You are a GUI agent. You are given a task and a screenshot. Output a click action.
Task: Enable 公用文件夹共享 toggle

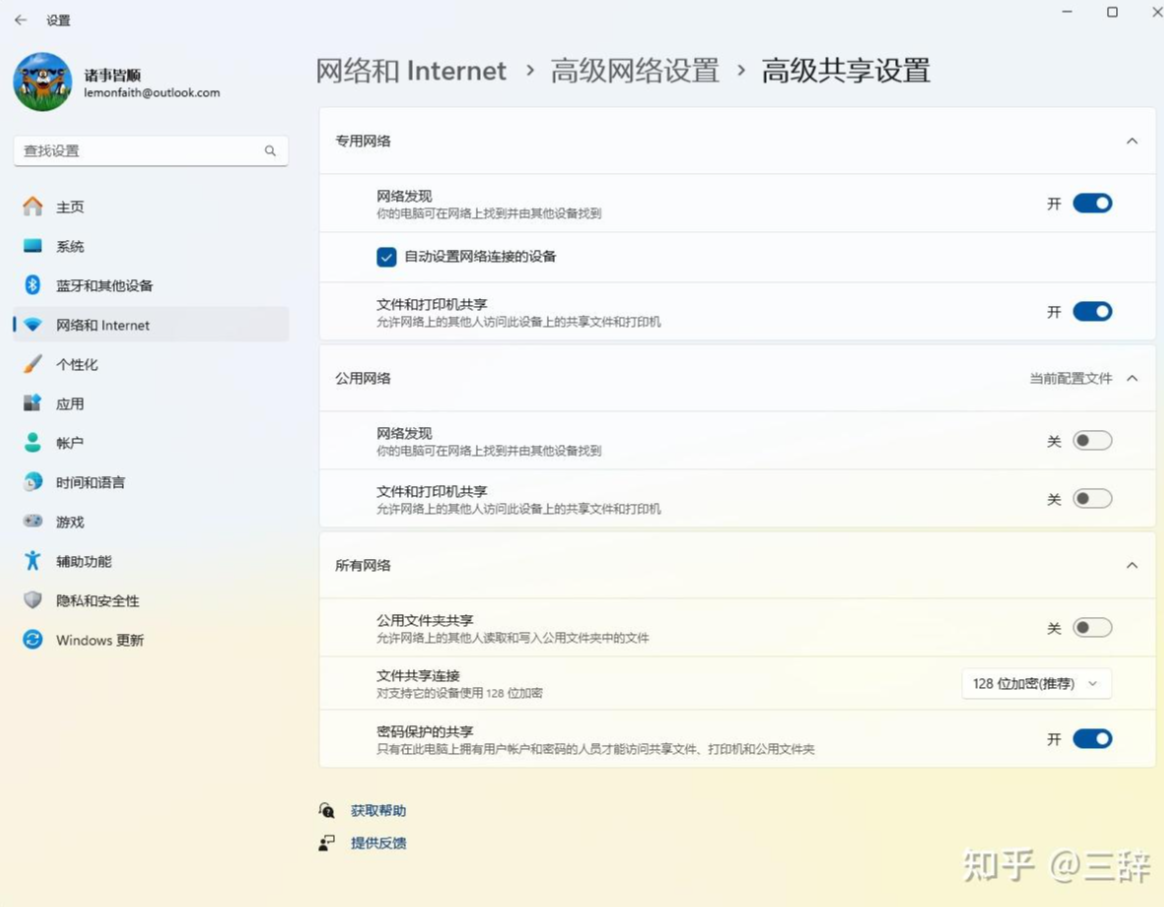[x=1092, y=628]
